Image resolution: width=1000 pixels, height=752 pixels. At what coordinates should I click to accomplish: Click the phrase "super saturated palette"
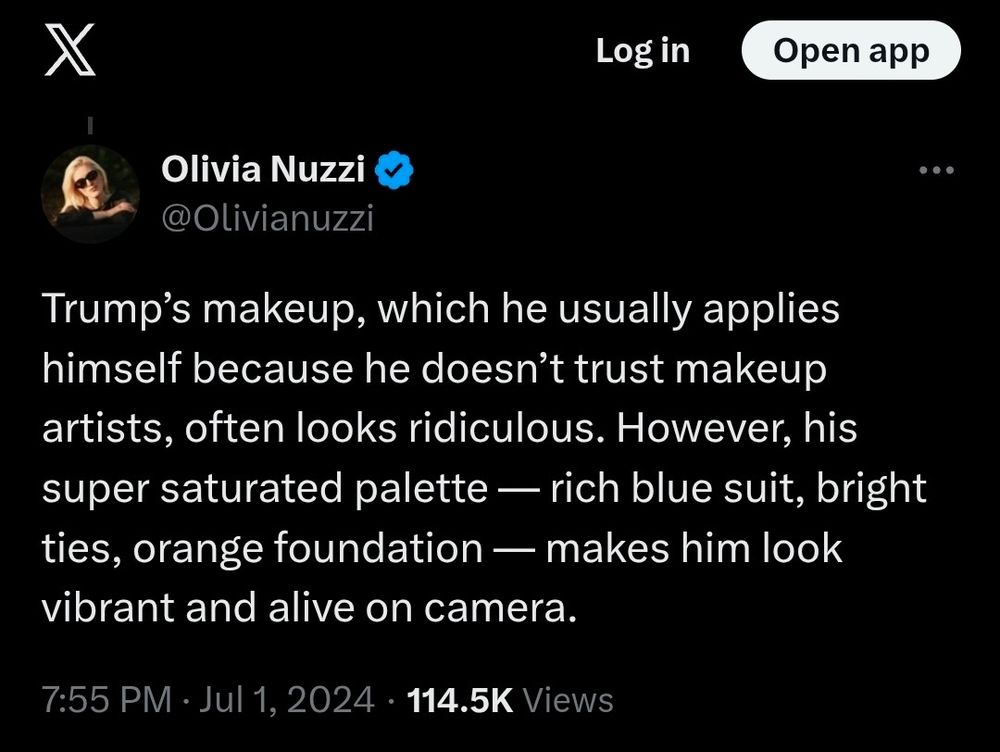[264, 489]
